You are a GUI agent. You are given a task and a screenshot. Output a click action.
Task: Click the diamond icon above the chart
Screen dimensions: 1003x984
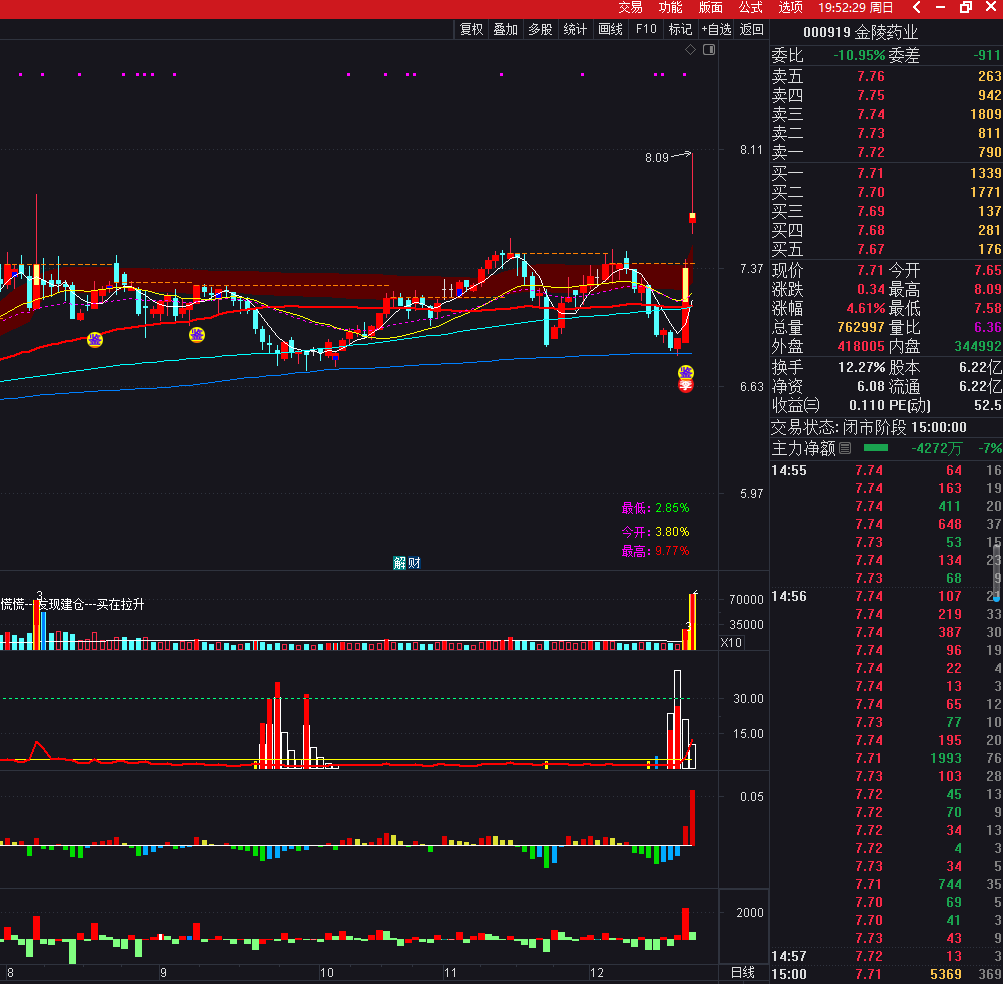tap(690, 49)
